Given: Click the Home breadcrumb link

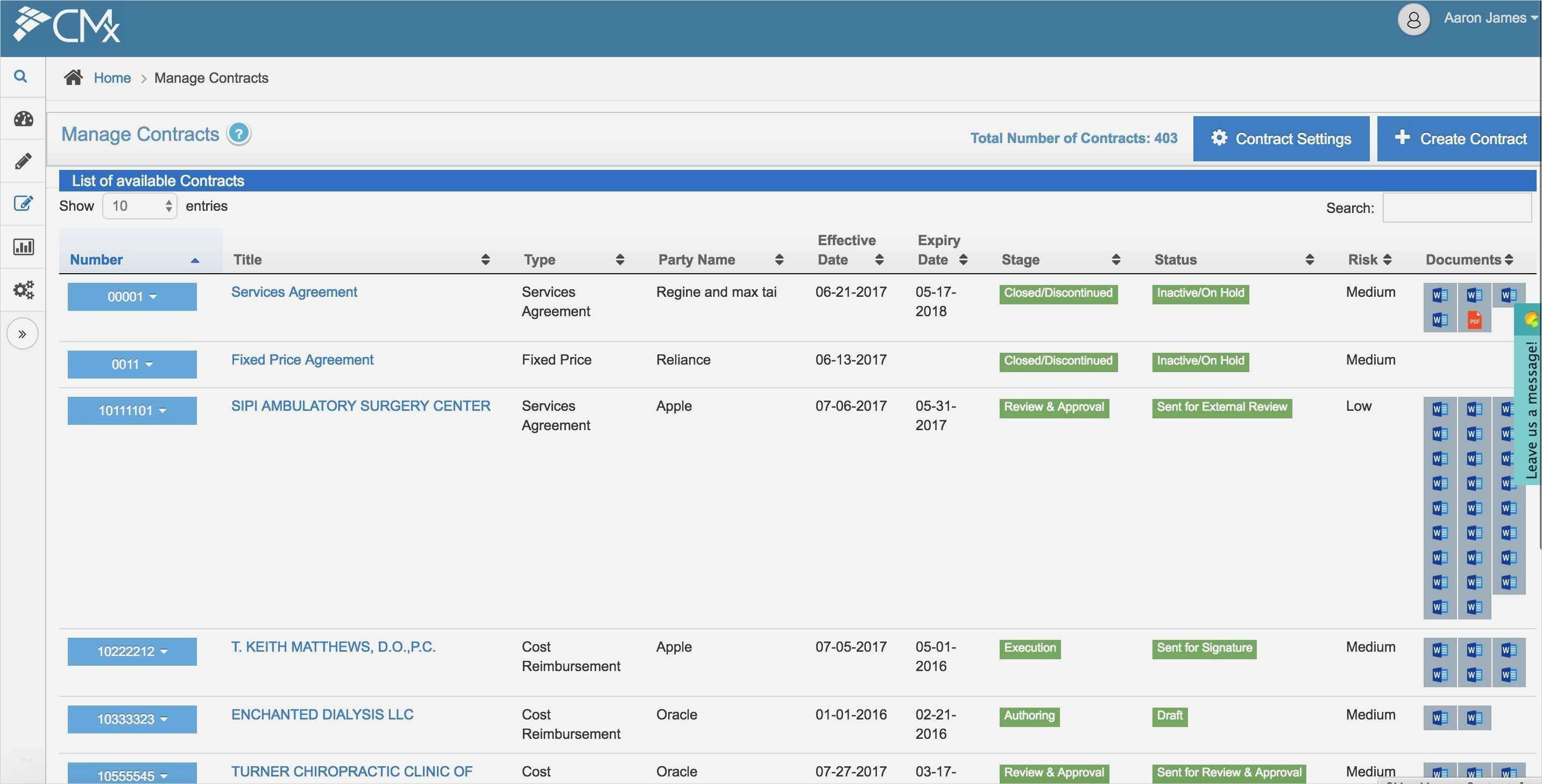Looking at the screenshot, I should coord(112,77).
